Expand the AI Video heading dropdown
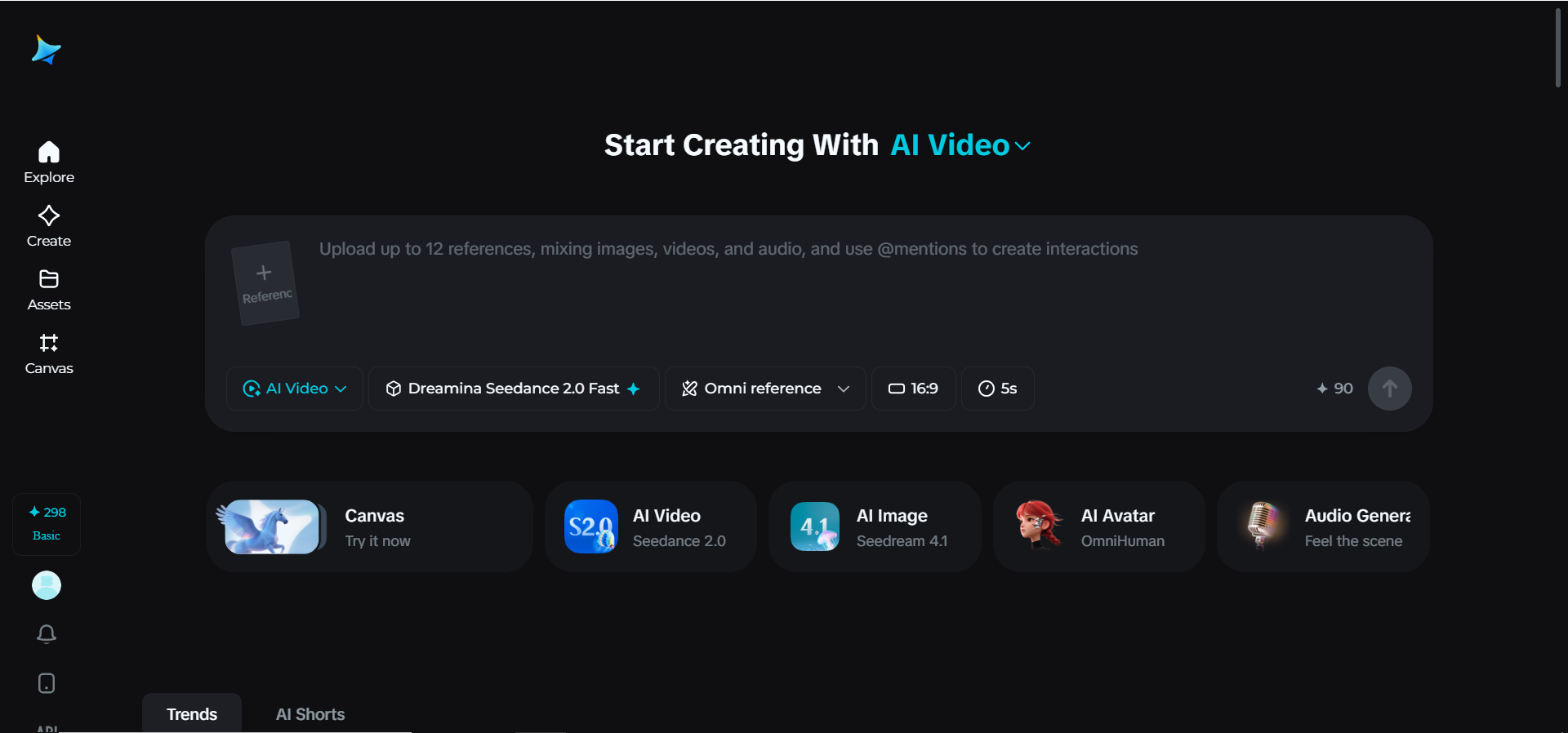Screen dimensions: 1568x733 tap(960, 145)
